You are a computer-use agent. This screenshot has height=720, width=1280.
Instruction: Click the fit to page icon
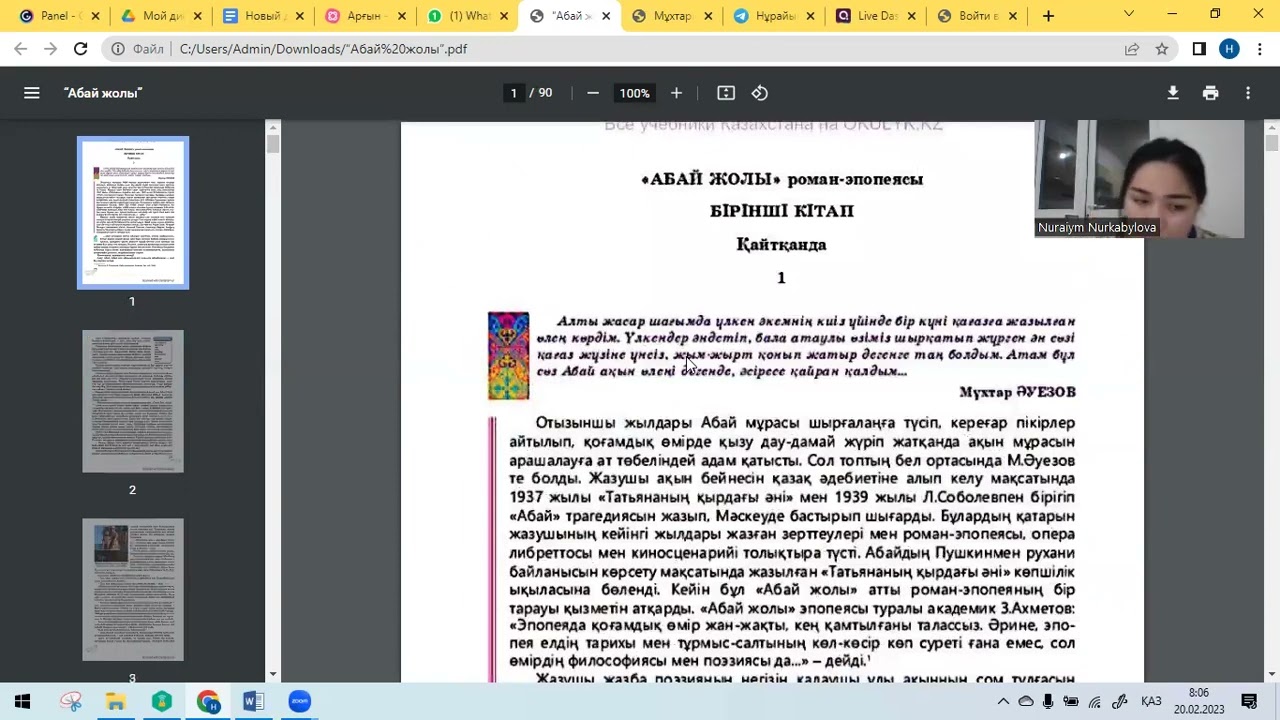726,93
